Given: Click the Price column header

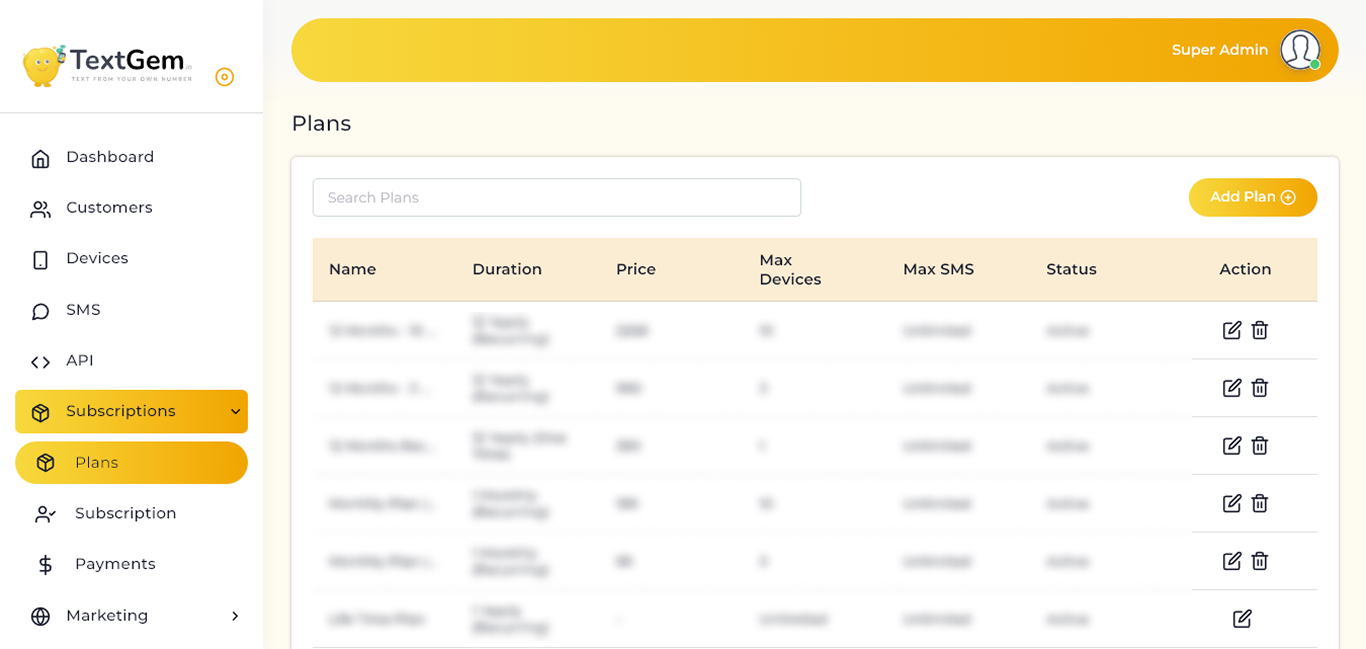Looking at the screenshot, I should click(636, 269).
